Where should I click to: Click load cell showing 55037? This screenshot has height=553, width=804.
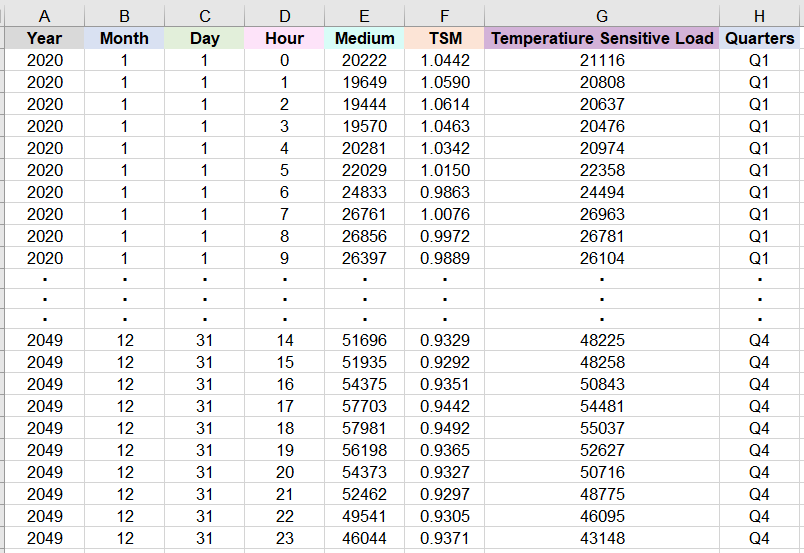pos(602,428)
